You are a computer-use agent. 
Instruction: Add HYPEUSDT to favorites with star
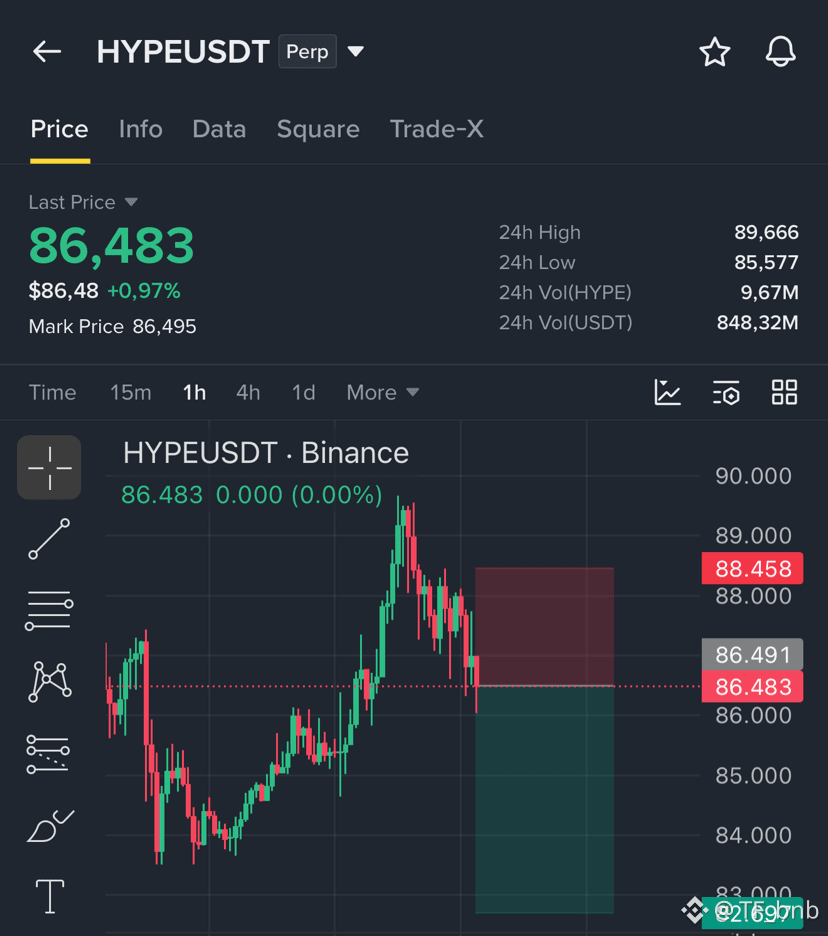pyautogui.click(x=715, y=52)
